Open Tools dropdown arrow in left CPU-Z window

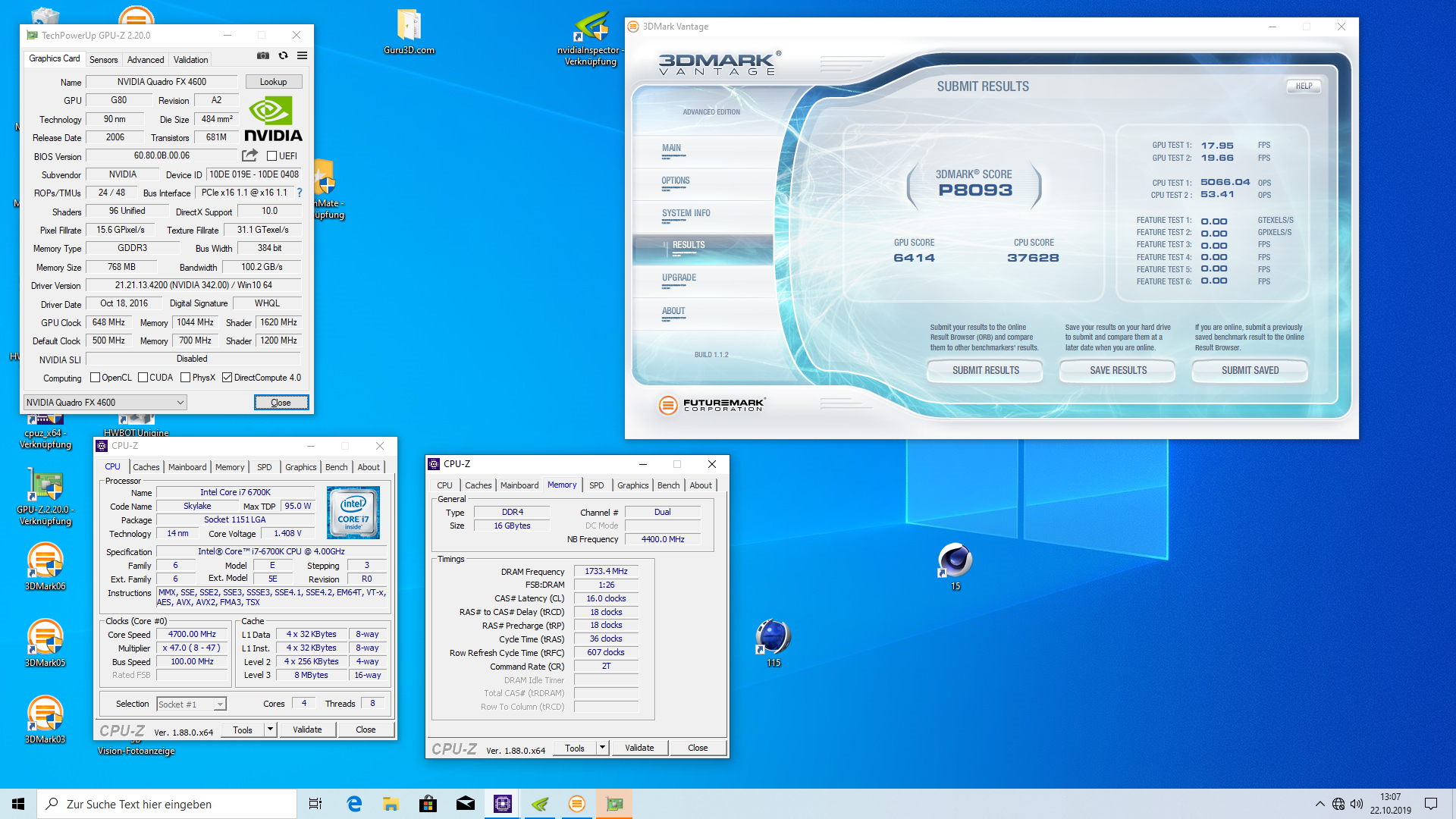(x=269, y=730)
